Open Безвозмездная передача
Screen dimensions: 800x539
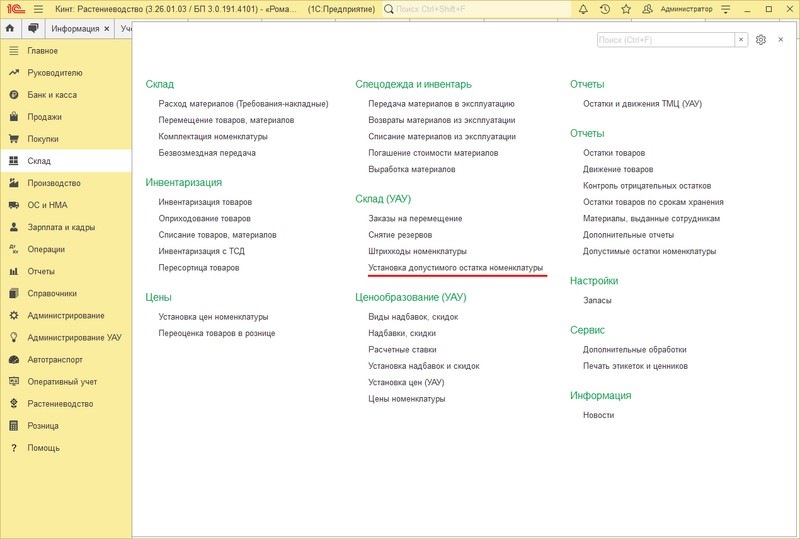207,153
